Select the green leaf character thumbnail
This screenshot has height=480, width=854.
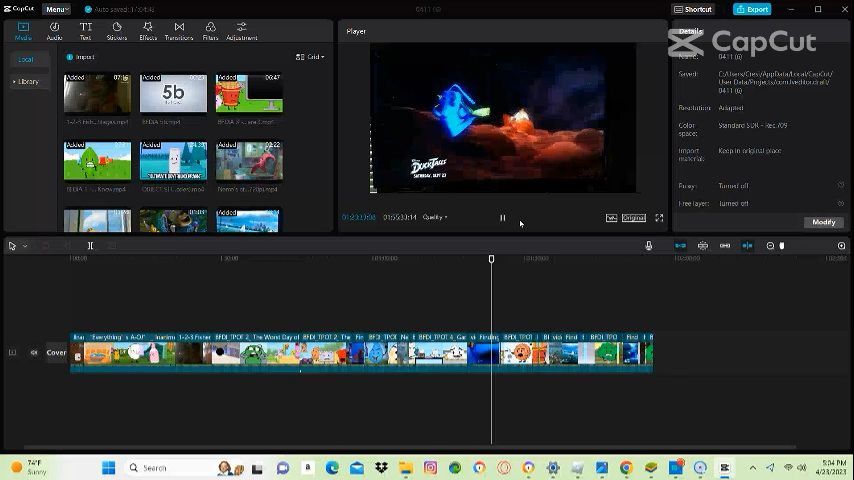click(97, 161)
